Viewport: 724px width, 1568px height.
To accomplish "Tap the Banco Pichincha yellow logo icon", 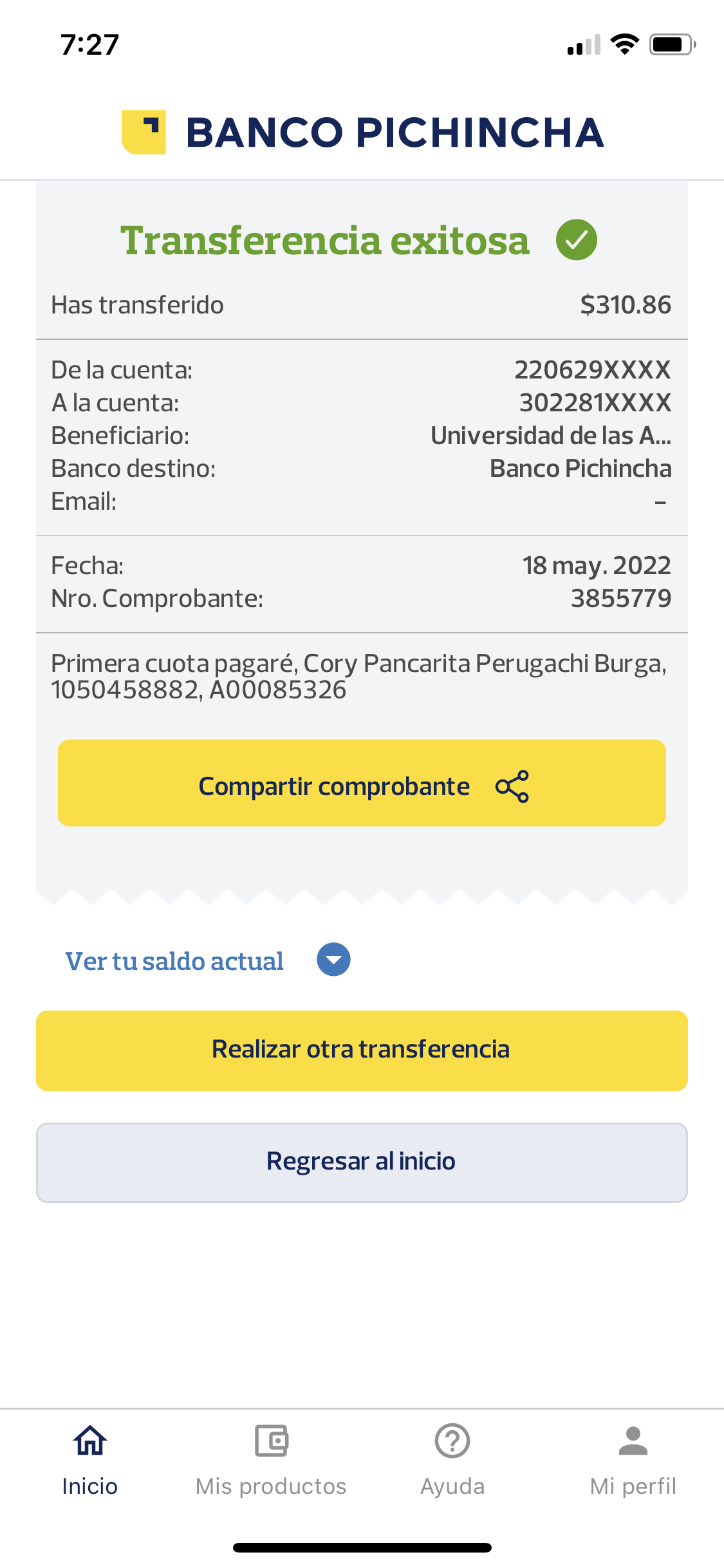I will coord(144,132).
